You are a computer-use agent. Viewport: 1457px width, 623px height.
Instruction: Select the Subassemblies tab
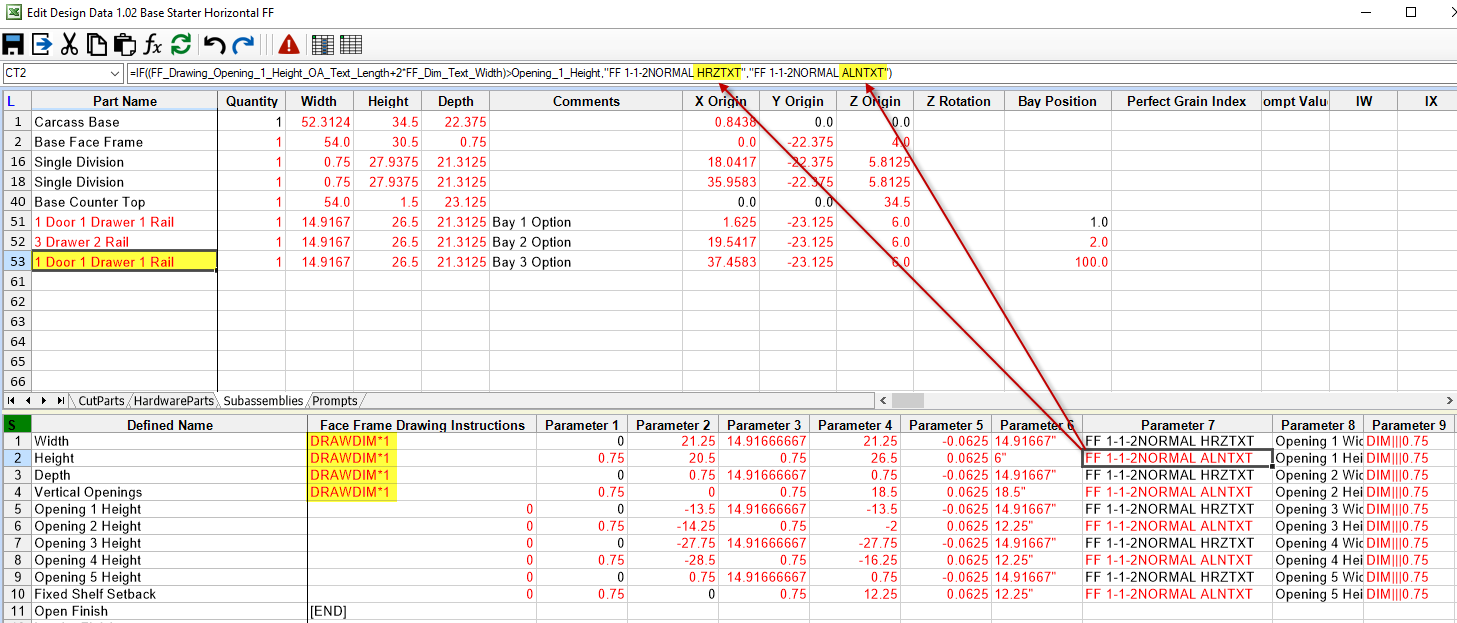pos(263,401)
